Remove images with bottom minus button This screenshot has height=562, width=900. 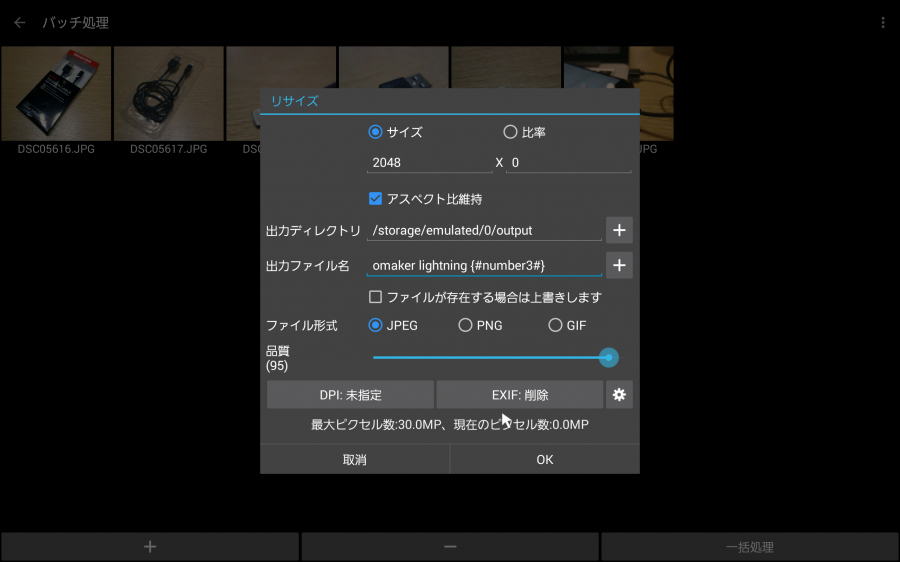450,547
